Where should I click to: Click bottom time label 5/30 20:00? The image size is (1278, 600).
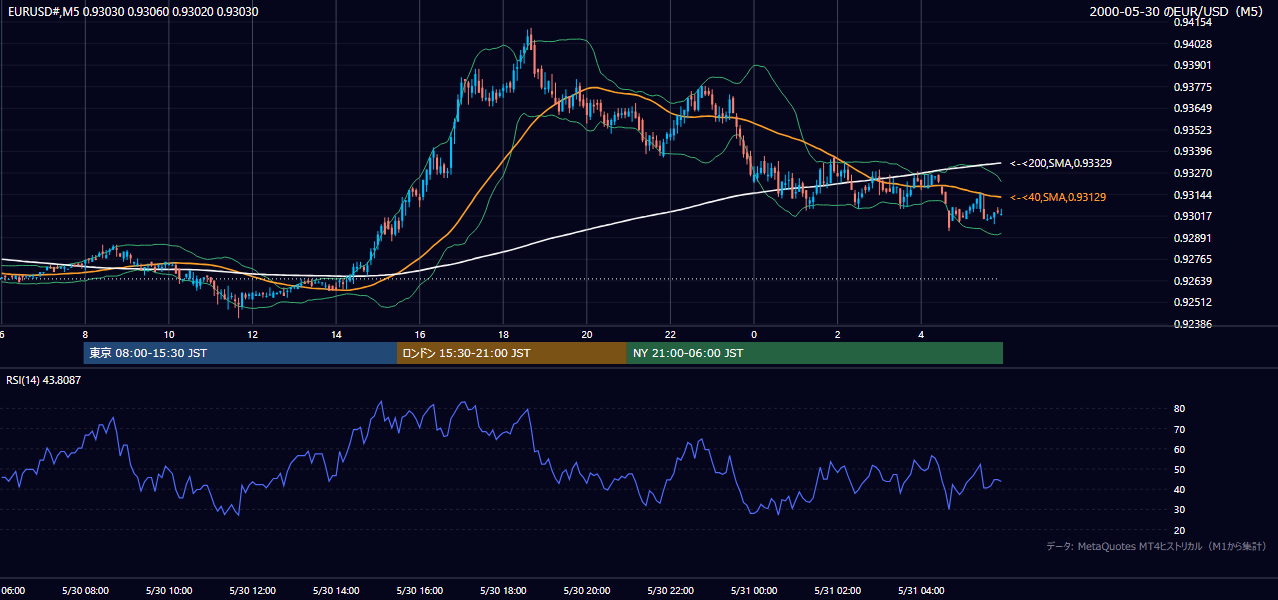click(586, 590)
